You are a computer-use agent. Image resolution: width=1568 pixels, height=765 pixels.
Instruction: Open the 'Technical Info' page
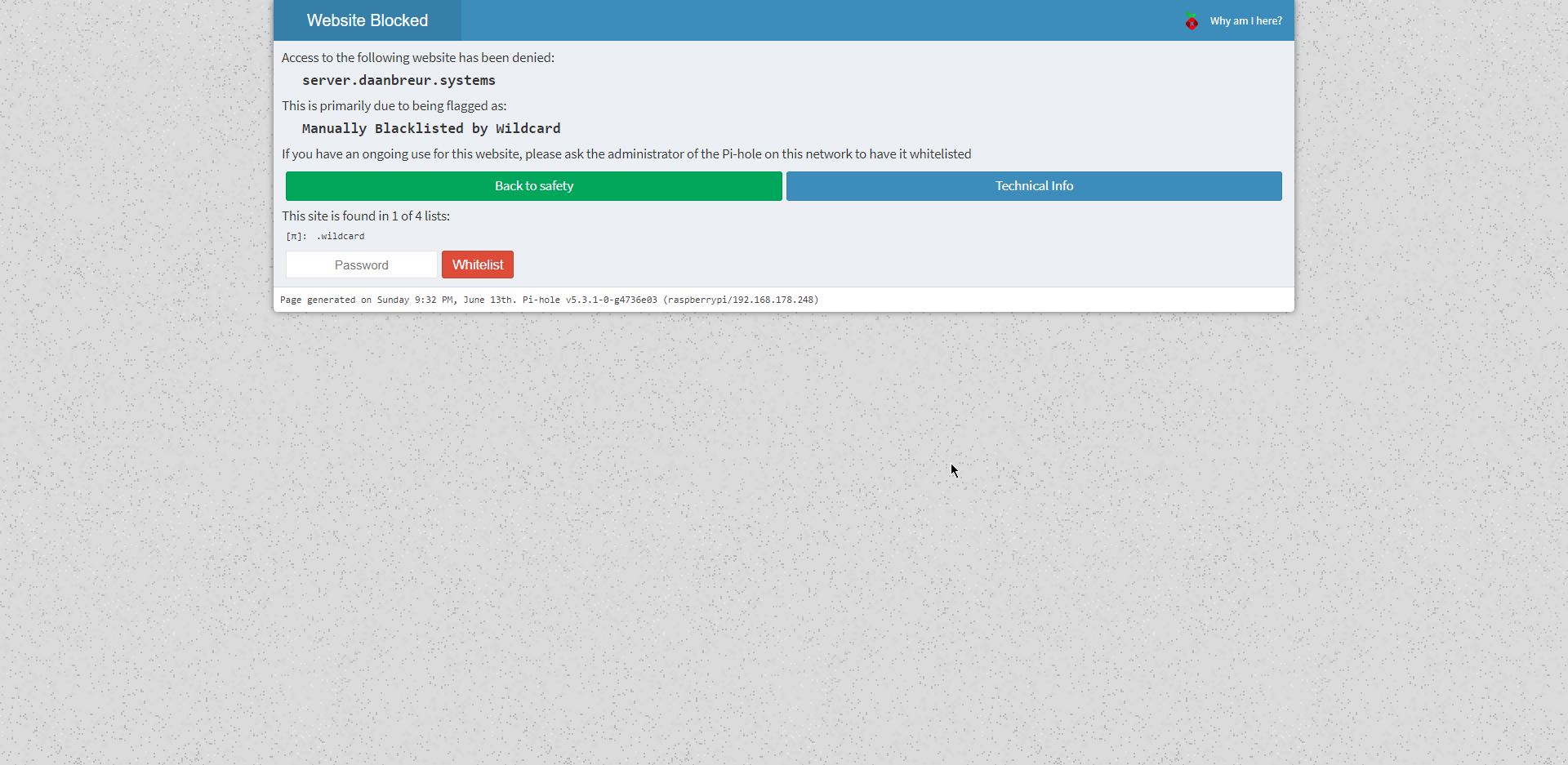point(1033,185)
